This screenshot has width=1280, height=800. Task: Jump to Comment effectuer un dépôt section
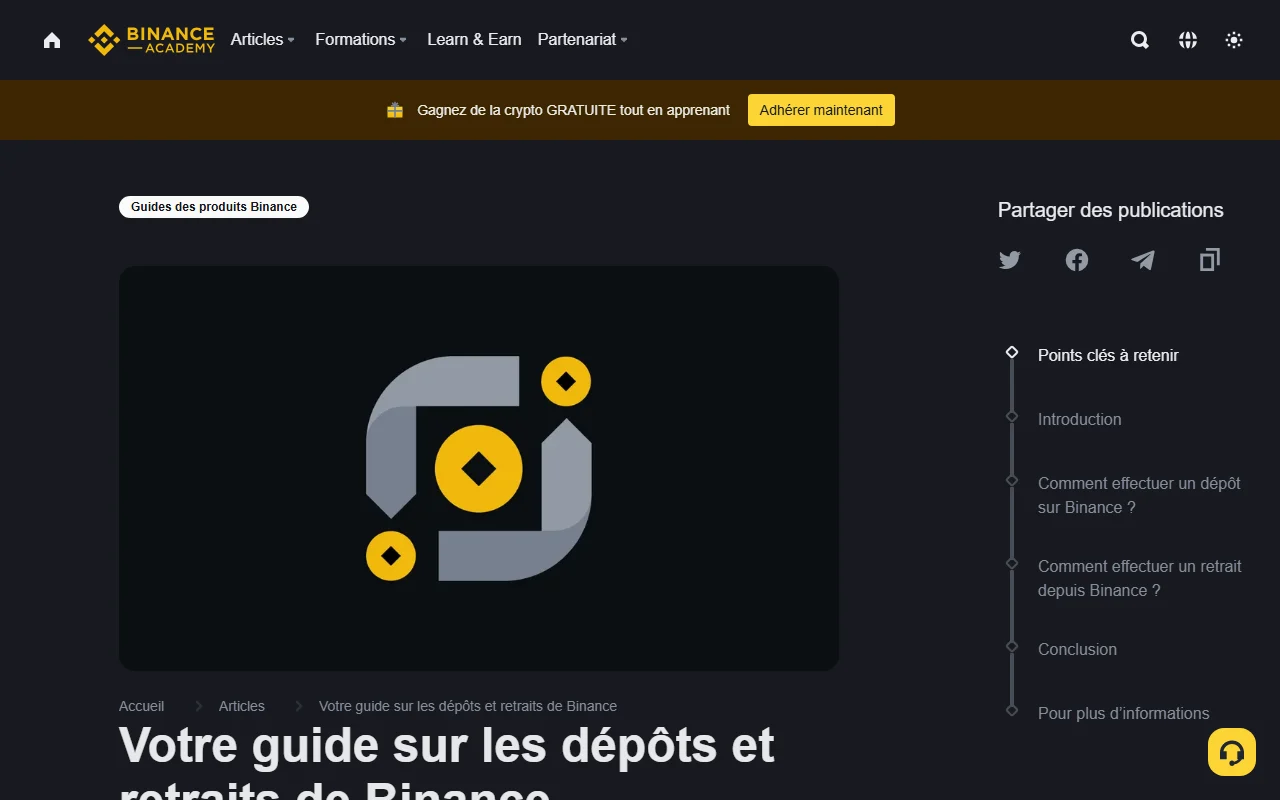1139,495
